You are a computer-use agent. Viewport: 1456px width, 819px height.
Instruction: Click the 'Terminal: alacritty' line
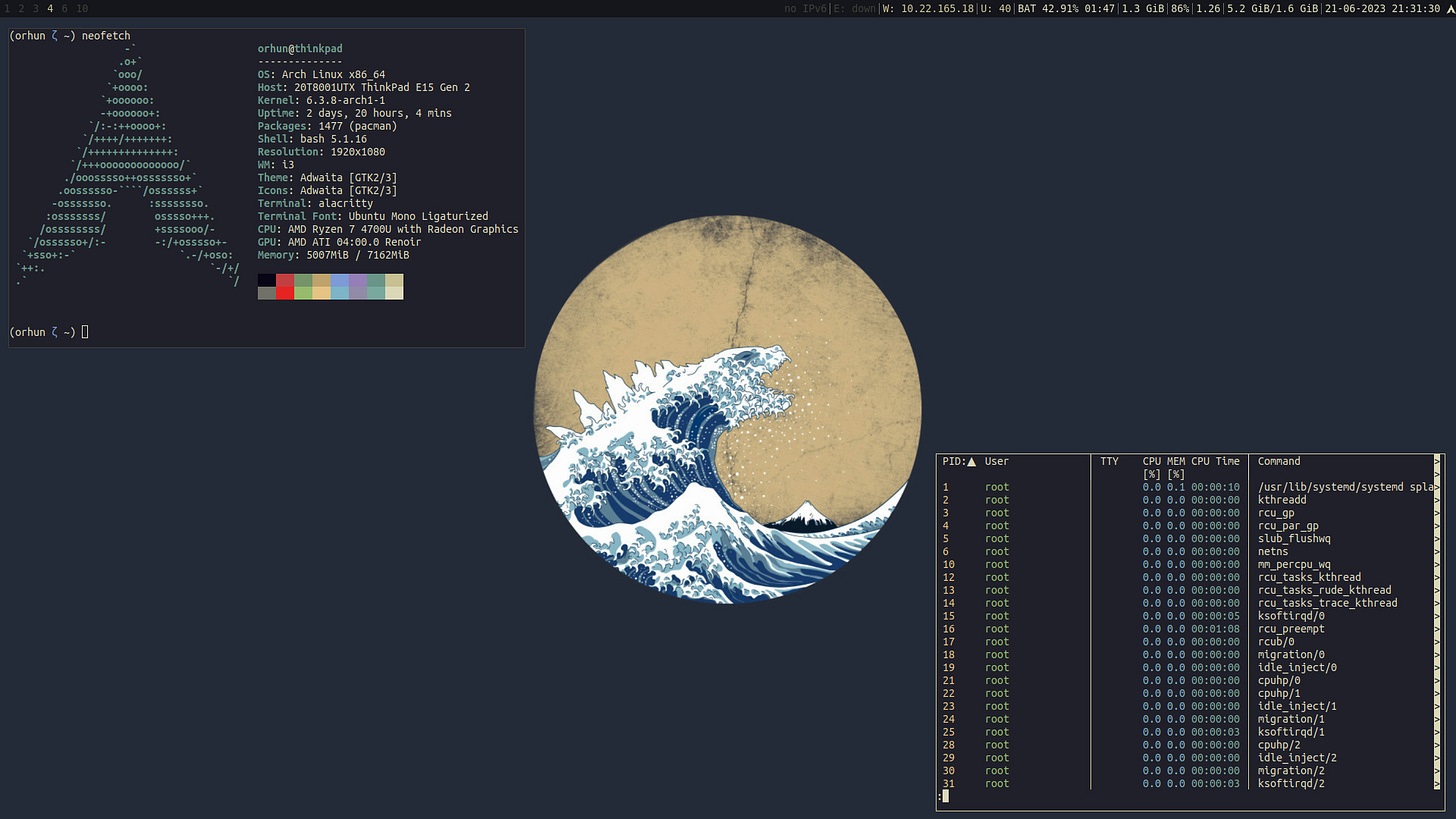tap(315, 203)
